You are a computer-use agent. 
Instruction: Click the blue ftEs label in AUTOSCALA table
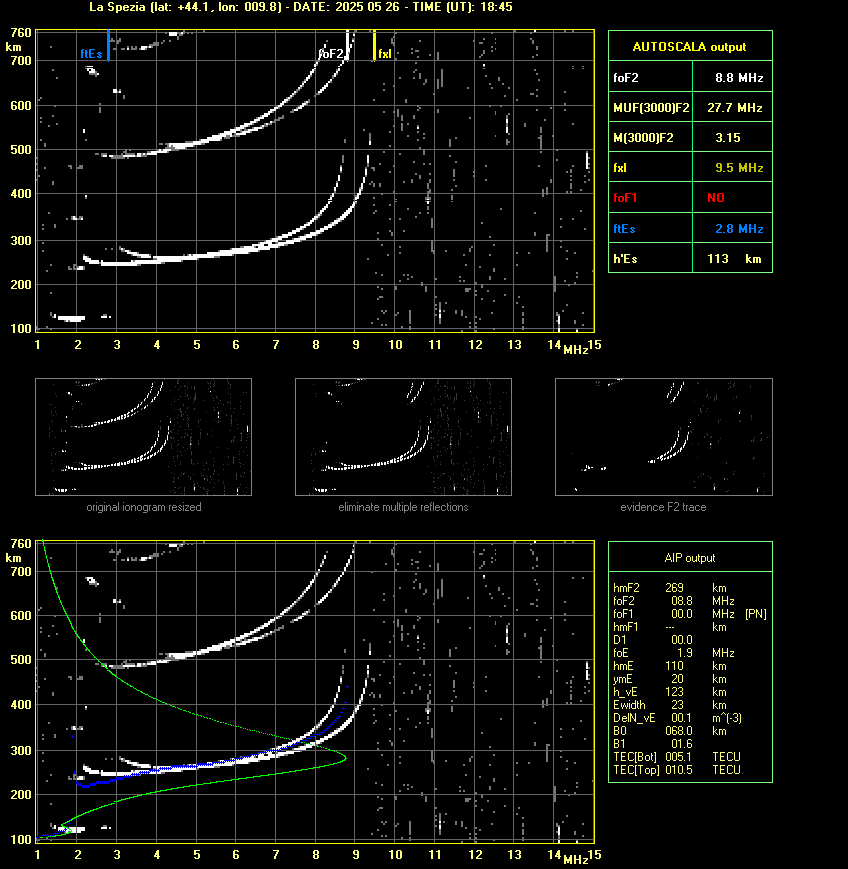624,228
